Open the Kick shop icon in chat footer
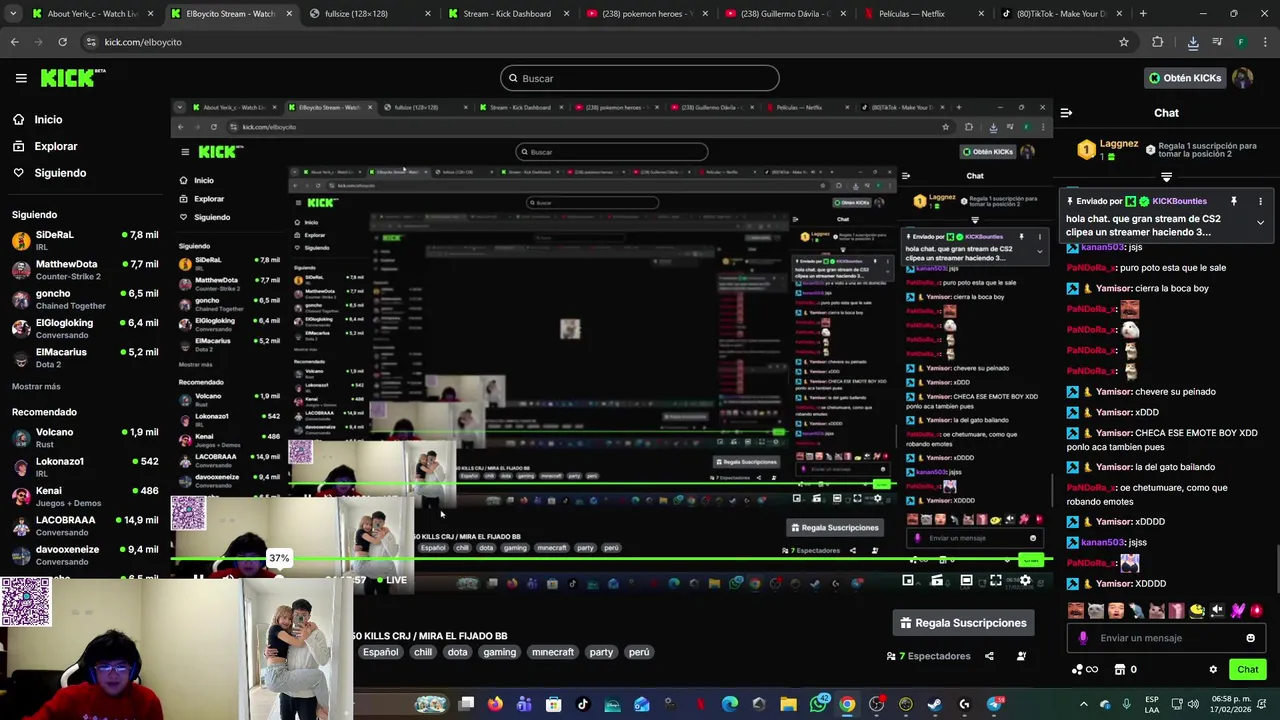Image resolution: width=1280 pixels, height=720 pixels. point(1119,670)
